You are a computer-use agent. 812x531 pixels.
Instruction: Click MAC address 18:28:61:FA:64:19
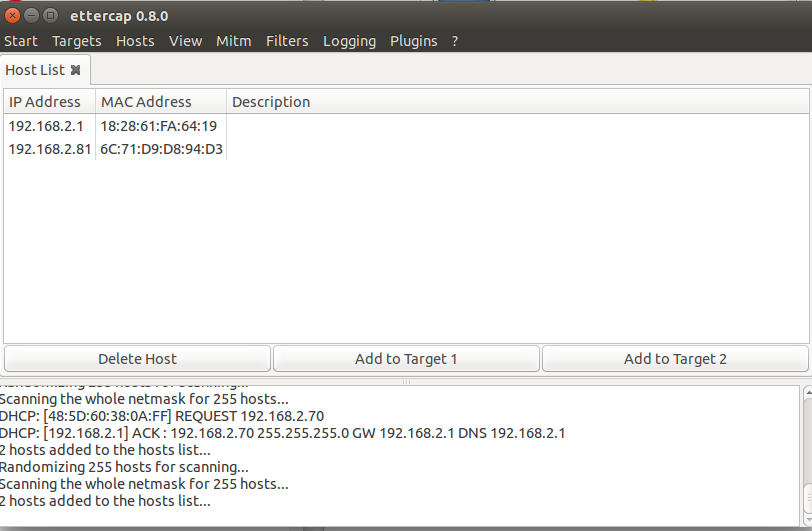click(158, 126)
